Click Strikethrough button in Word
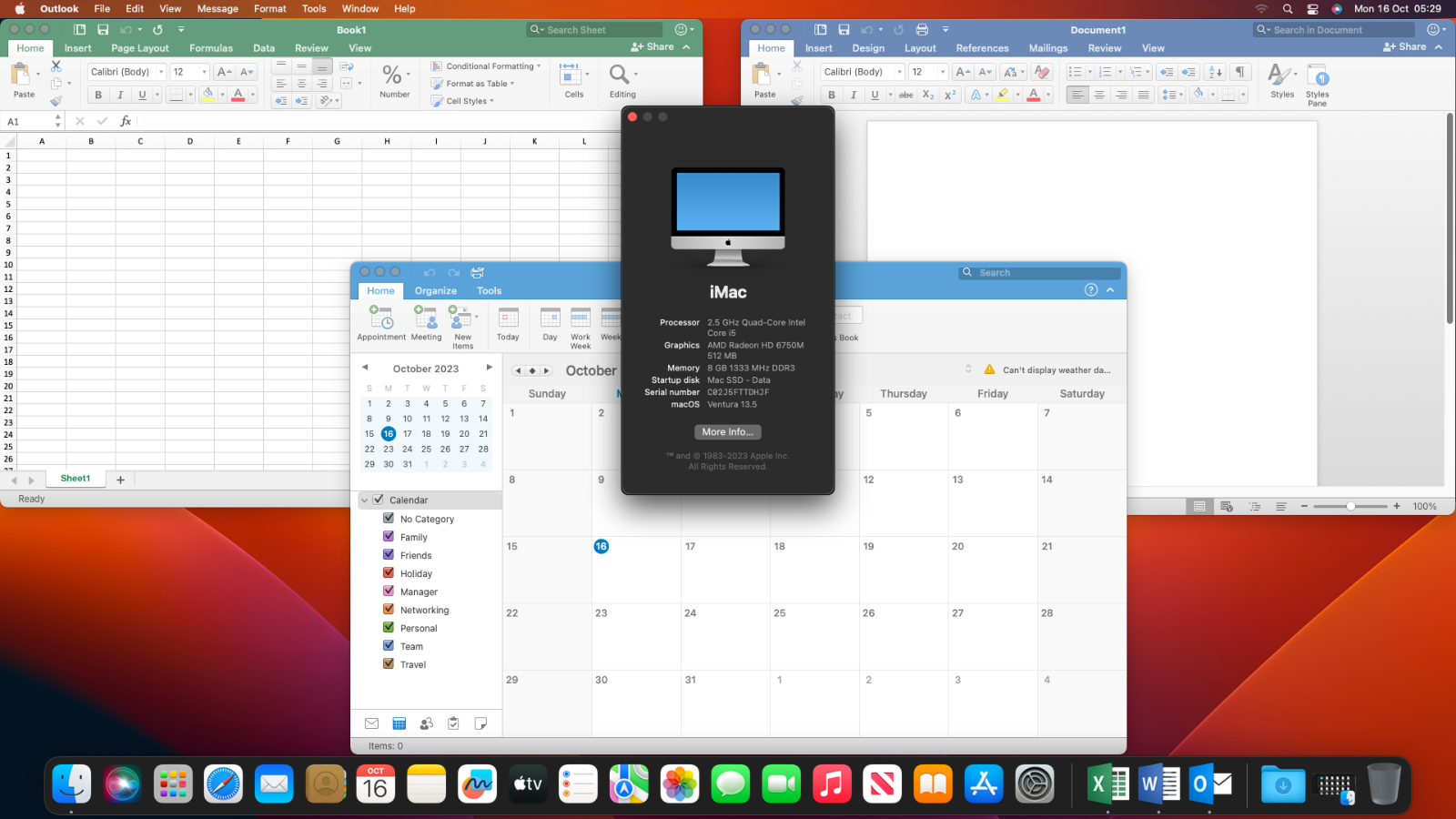Image resolution: width=1456 pixels, height=819 pixels. pos(905,95)
